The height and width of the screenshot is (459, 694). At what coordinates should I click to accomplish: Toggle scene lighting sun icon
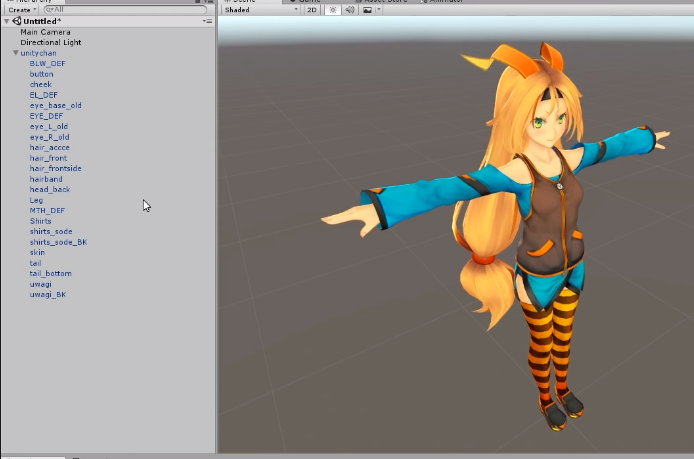(x=332, y=10)
